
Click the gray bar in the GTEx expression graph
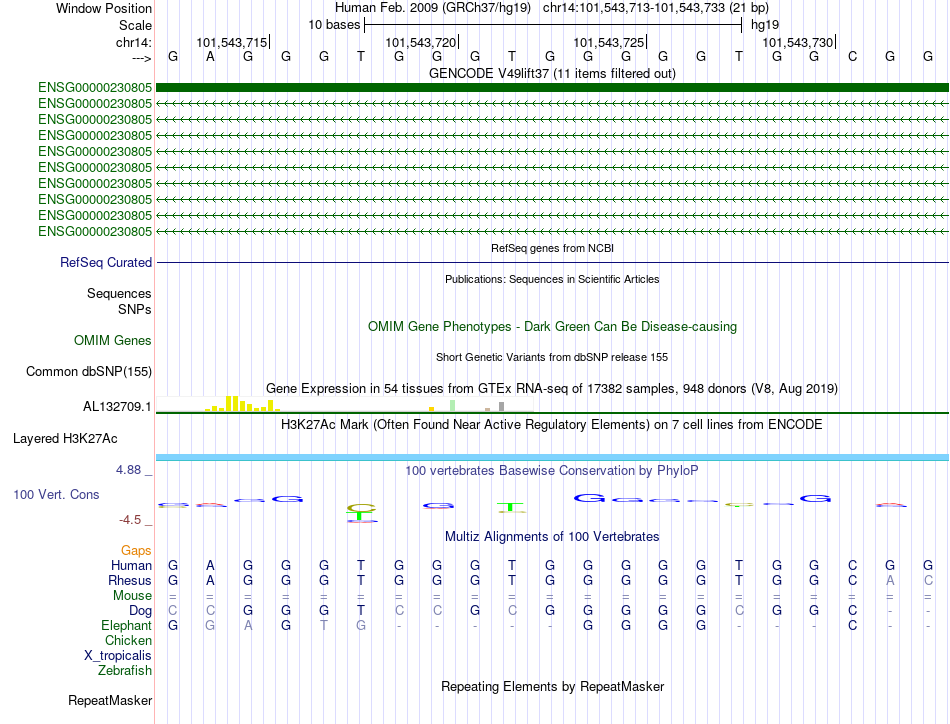tap(501, 407)
